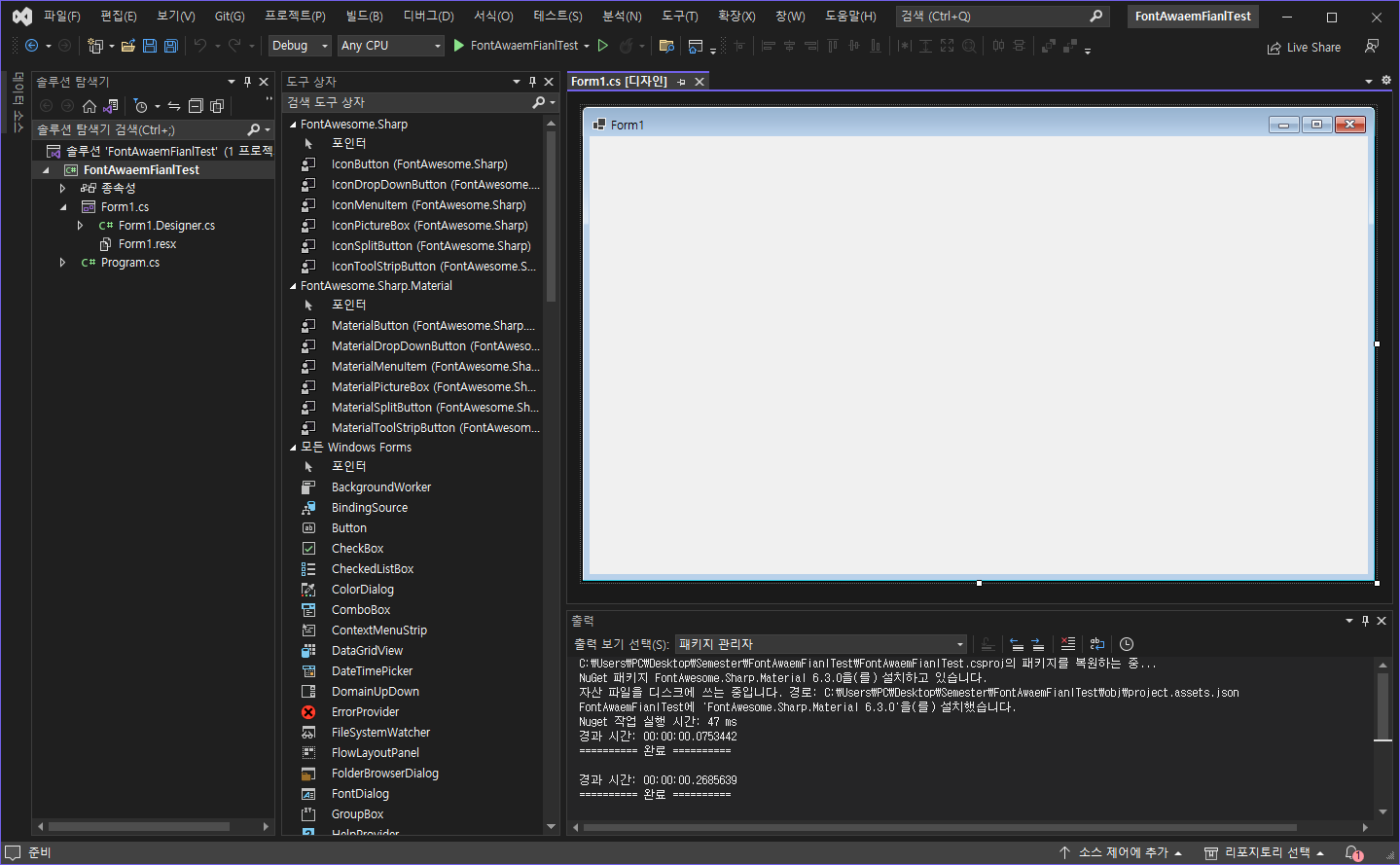Collapse the FontAwesome.Sharp toolbox group
The image size is (1400, 865).
[293, 125]
